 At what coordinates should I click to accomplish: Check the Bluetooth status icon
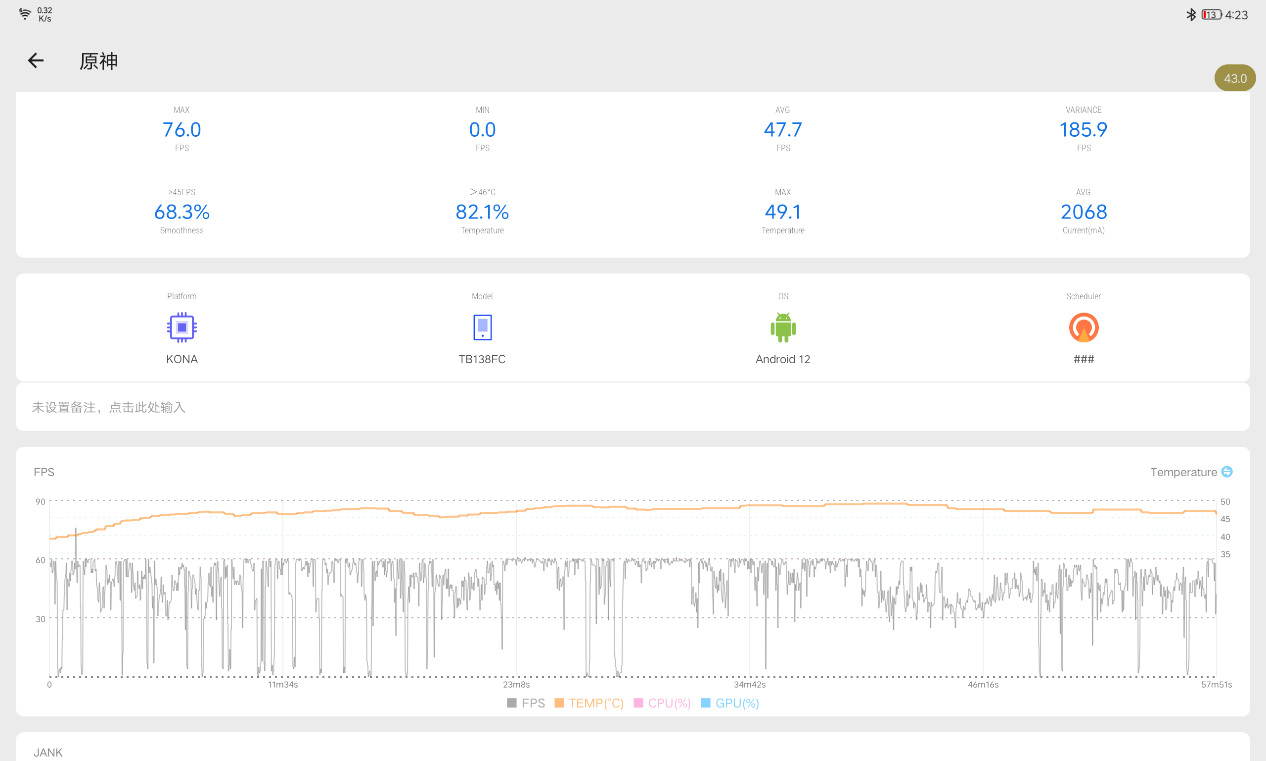tap(1191, 15)
